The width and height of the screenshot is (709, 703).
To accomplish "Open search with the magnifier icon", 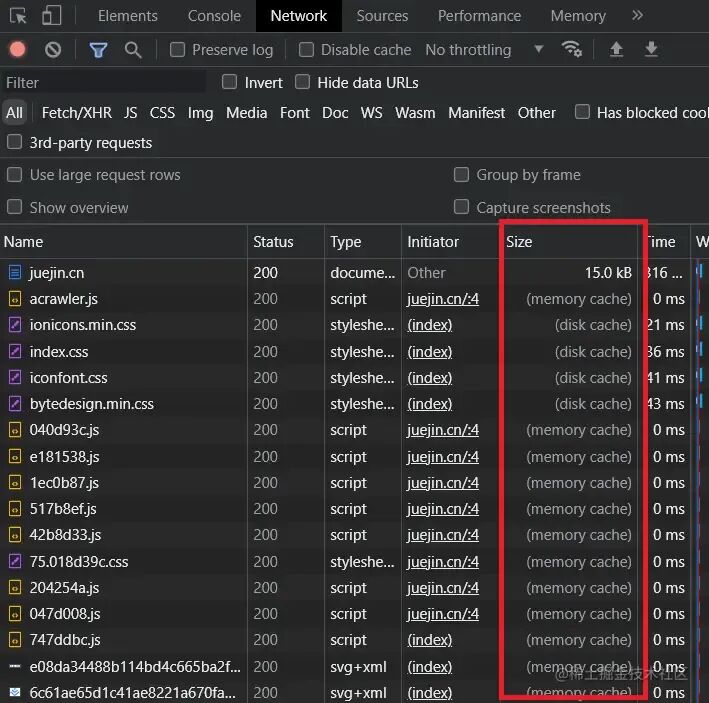I will tap(133, 50).
